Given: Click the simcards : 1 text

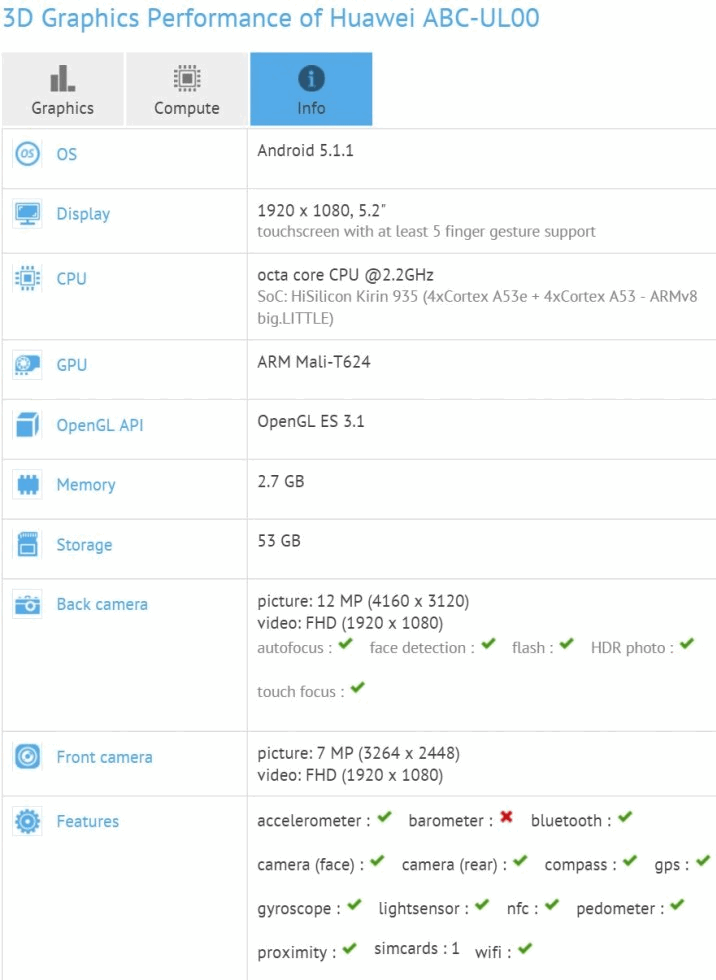Looking at the screenshot, I should click(x=417, y=949).
